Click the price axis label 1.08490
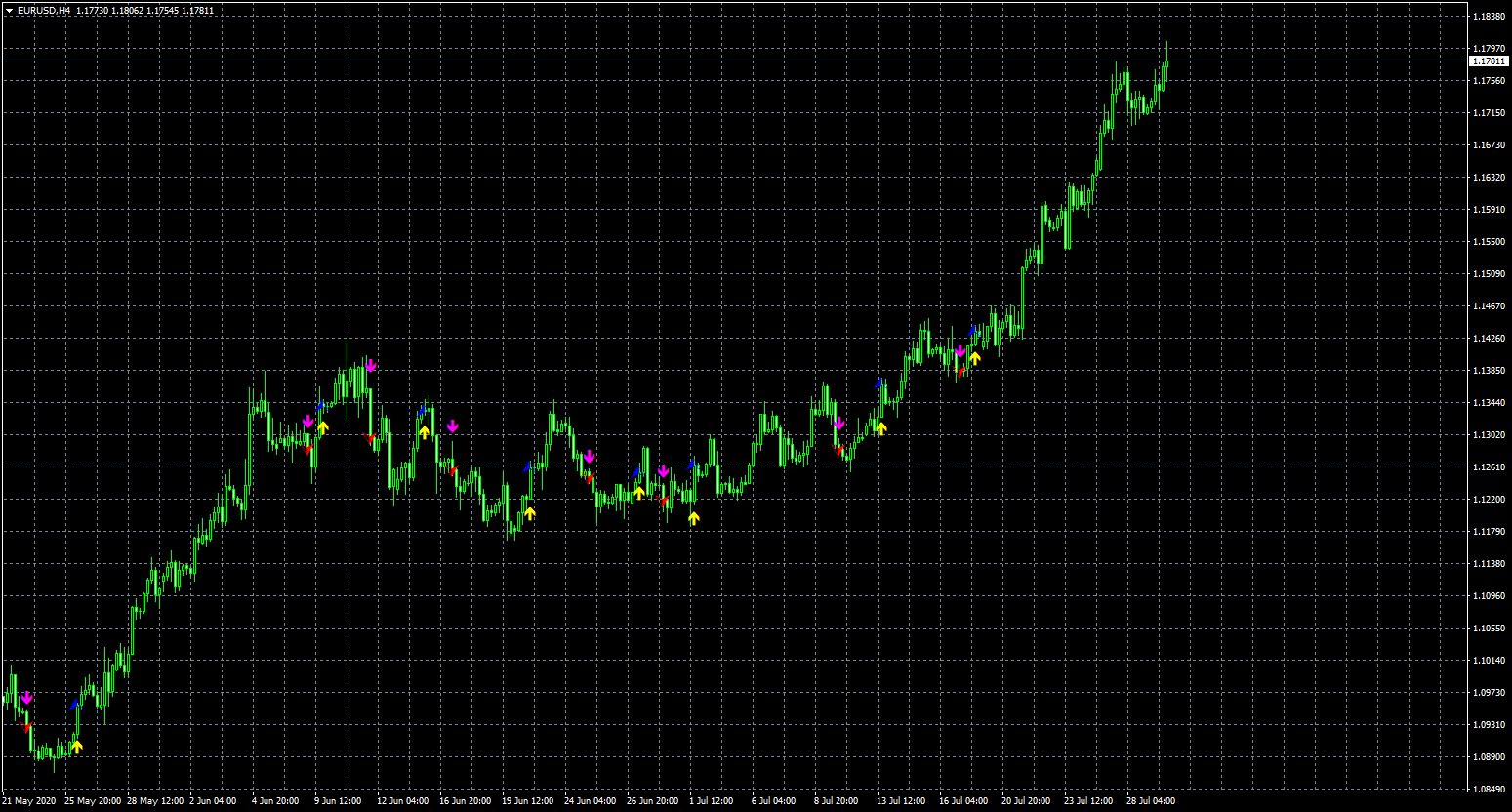The width and height of the screenshot is (1512, 812). (x=1489, y=790)
